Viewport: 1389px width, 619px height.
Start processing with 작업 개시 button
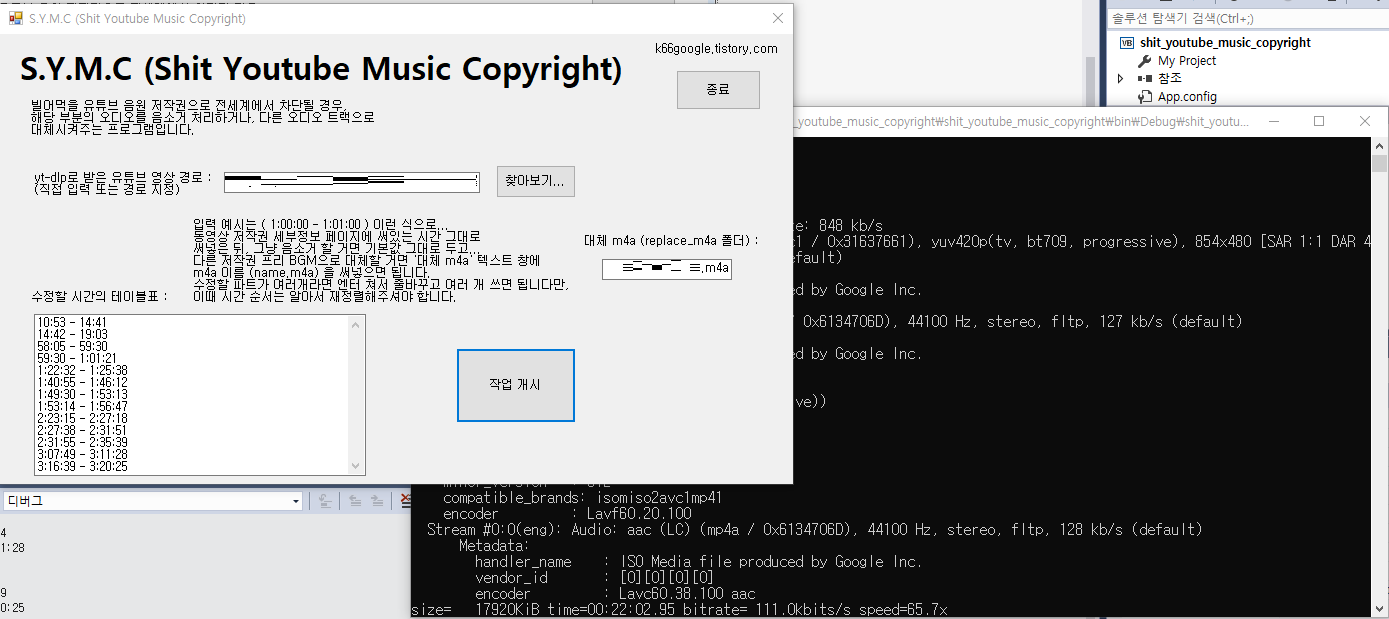coord(516,385)
